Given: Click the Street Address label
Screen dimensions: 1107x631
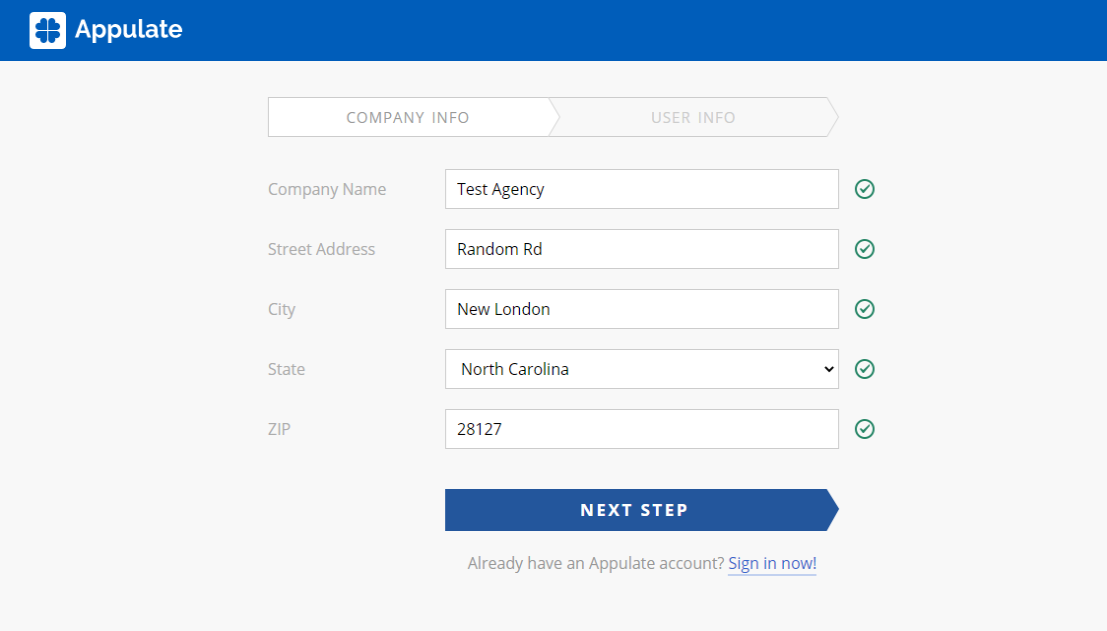Looking at the screenshot, I should (321, 249).
